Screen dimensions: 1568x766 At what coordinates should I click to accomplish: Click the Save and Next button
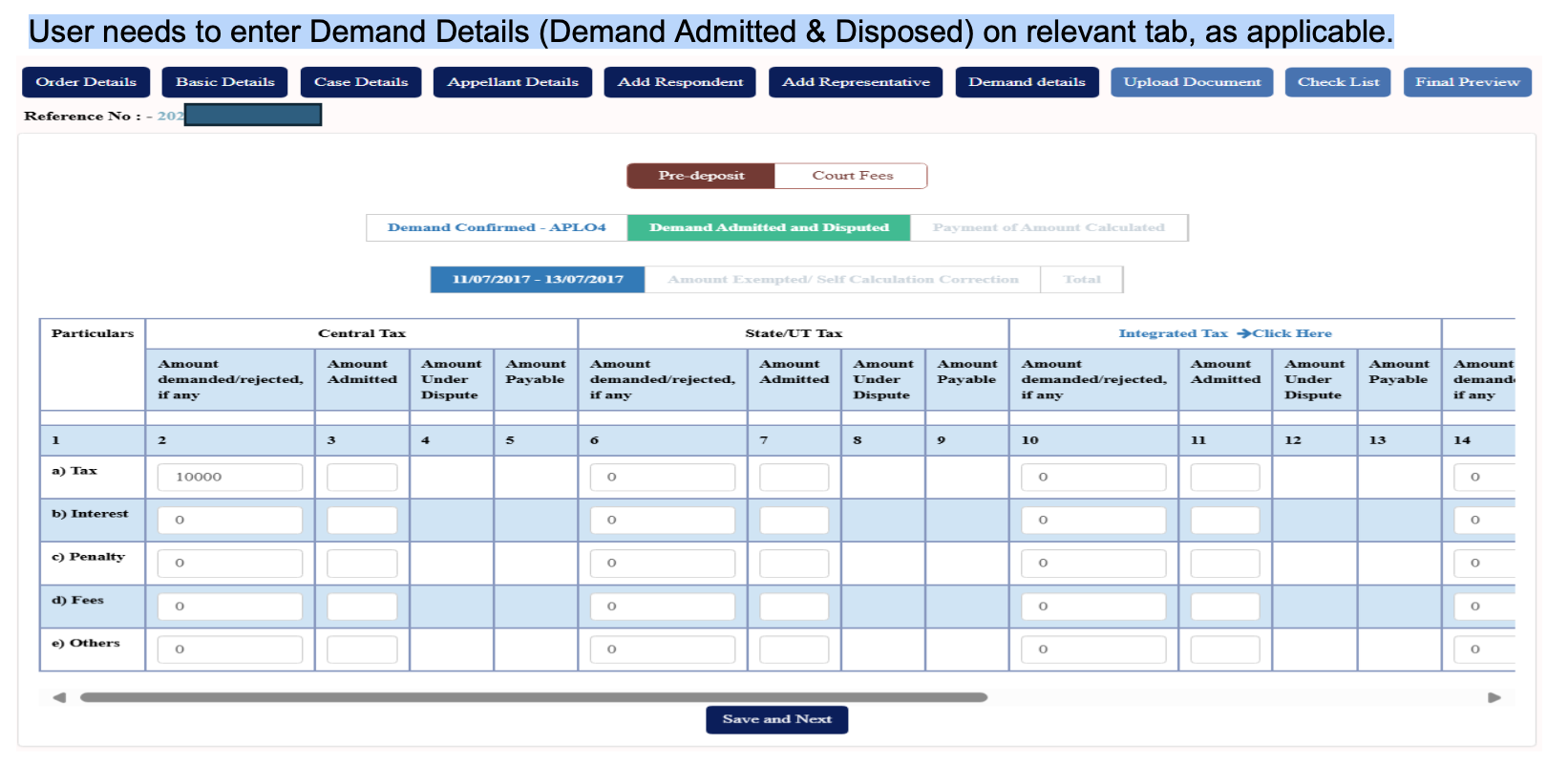coord(777,719)
